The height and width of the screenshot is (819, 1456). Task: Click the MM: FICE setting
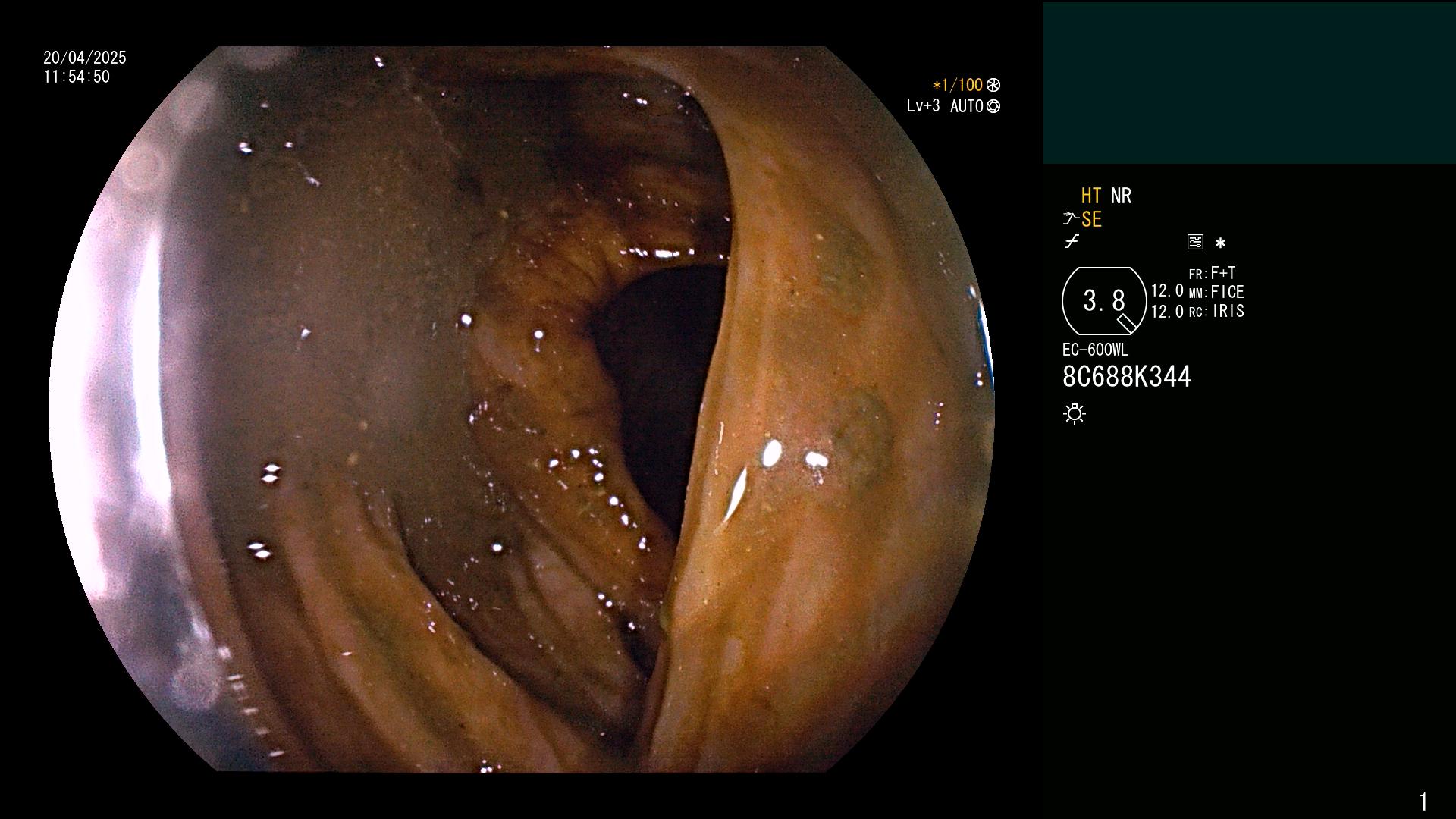[1216, 293]
